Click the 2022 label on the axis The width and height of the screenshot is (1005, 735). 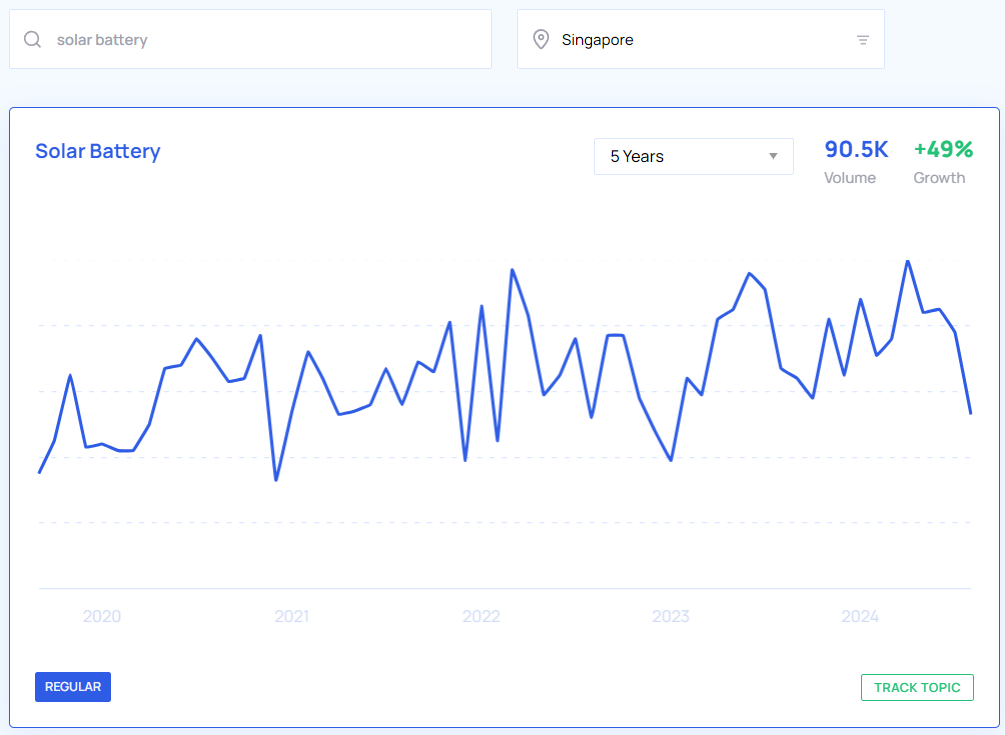coord(481,617)
